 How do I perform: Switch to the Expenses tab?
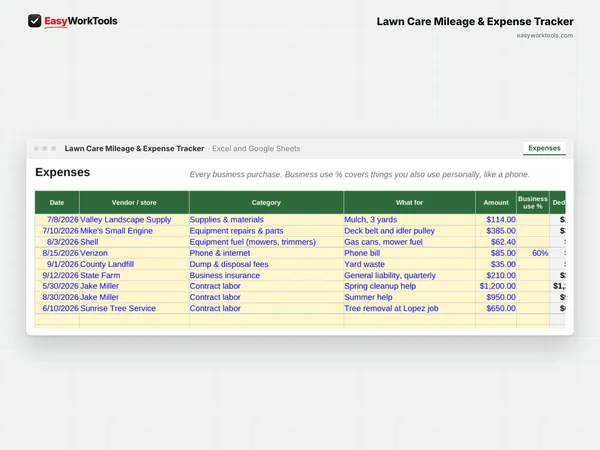point(544,148)
